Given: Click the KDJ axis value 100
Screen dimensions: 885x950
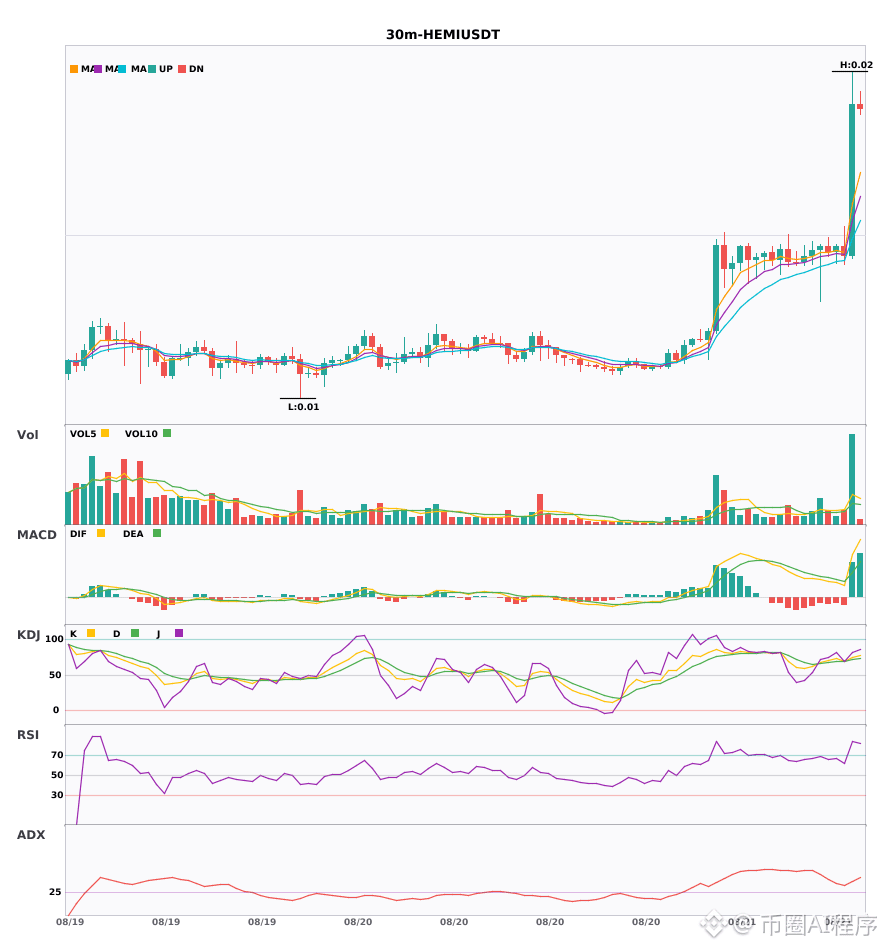Looking at the screenshot, I should (55, 639).
